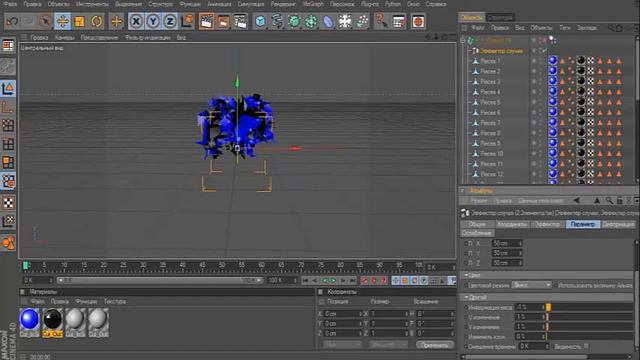640x360 pixels.
Task: Activate the Scale tool
Action: pos(80,21)
